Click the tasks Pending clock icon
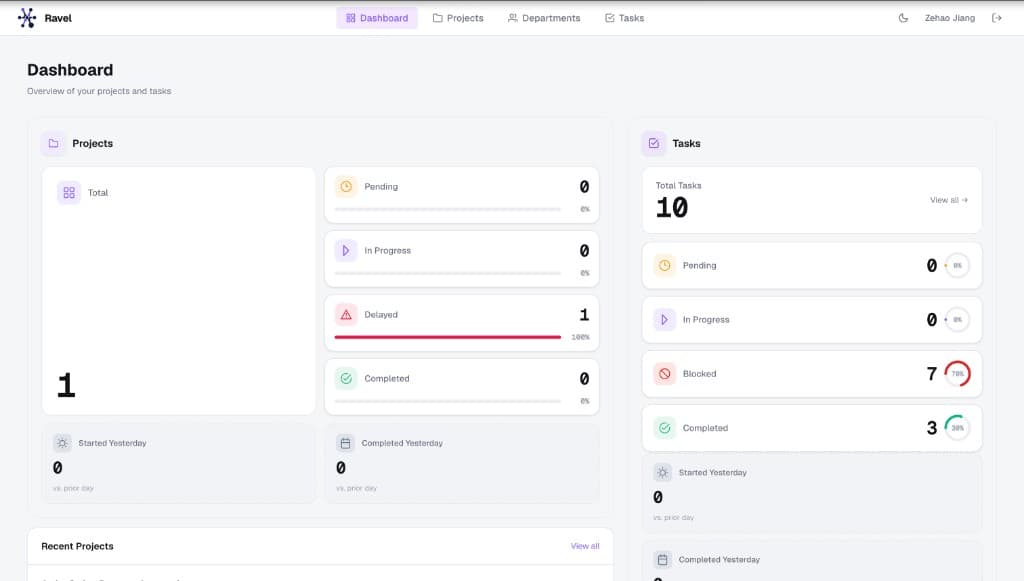This screenshot has width=1024, height=581. pyautogui.click(x=664, y=266)
